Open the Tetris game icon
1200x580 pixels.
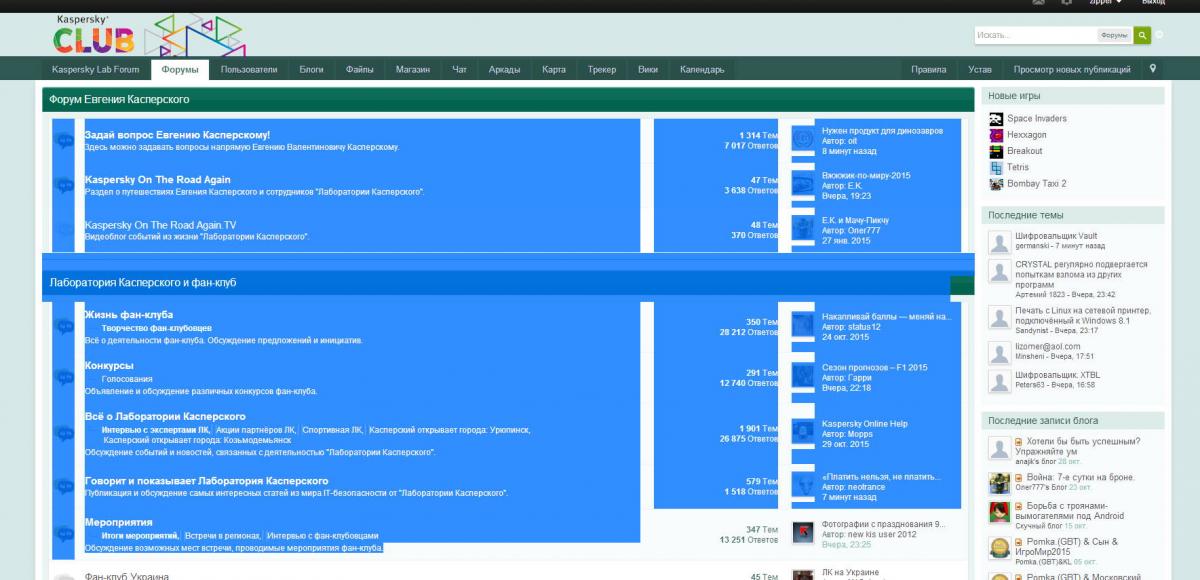pos(996,167)
